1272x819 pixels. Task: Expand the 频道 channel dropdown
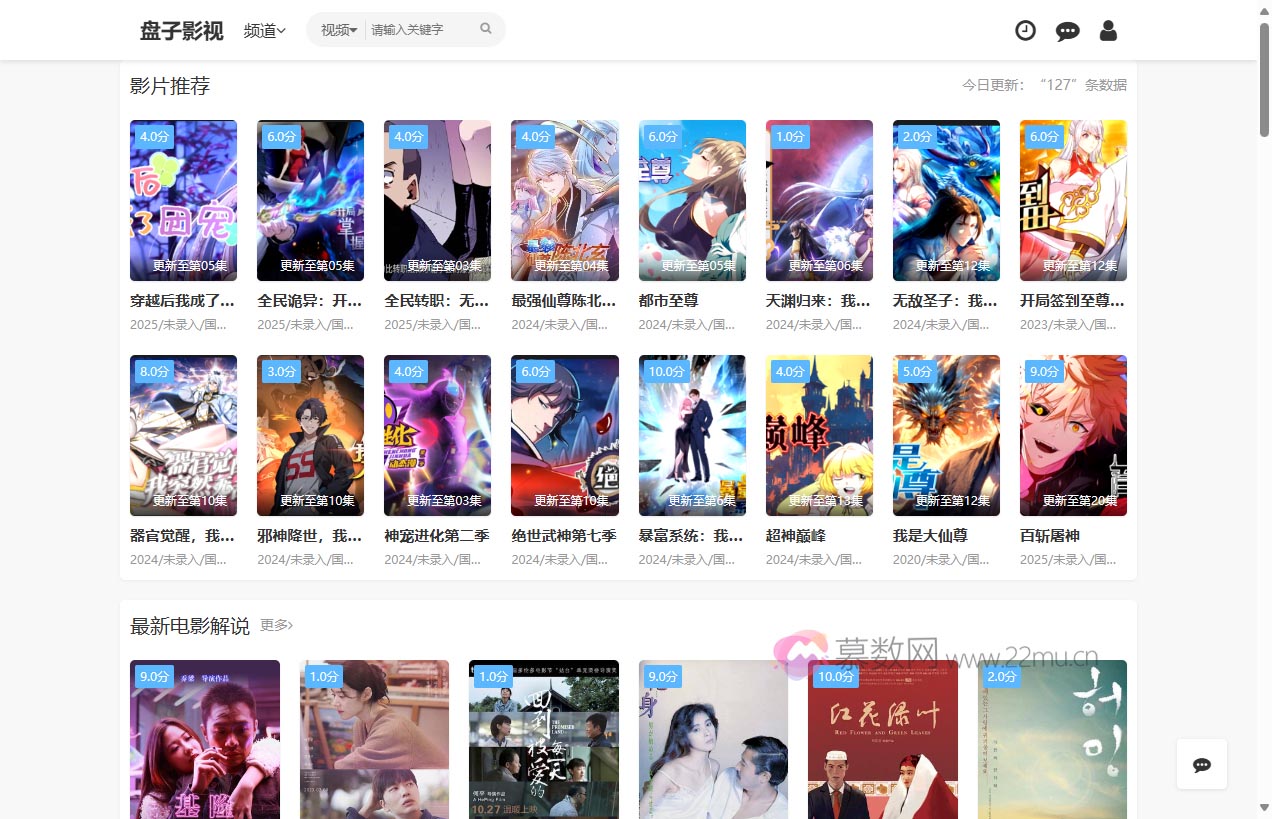click(264, 31)
